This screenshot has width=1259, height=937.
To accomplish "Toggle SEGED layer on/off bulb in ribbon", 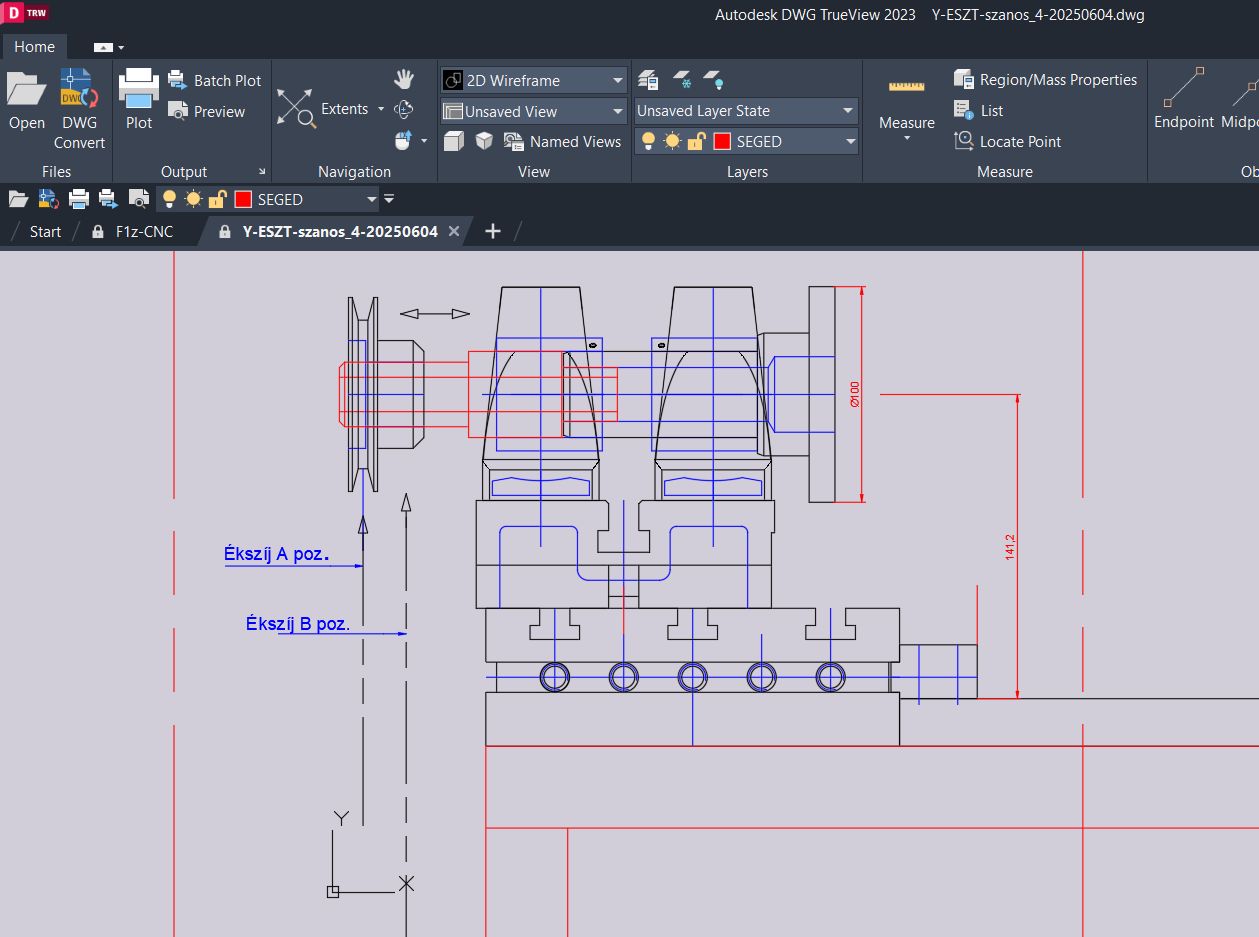I will click(648, 141).
